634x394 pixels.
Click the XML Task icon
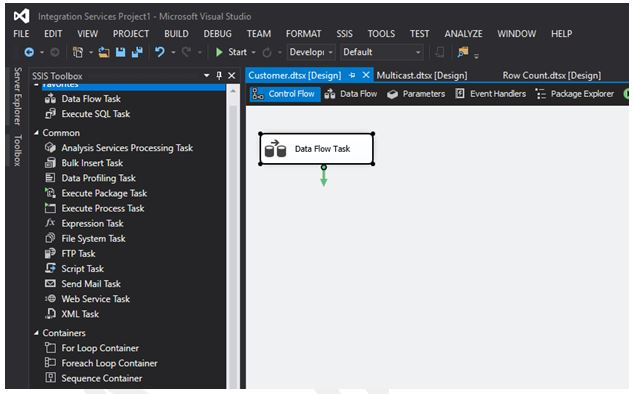point(50,314)
